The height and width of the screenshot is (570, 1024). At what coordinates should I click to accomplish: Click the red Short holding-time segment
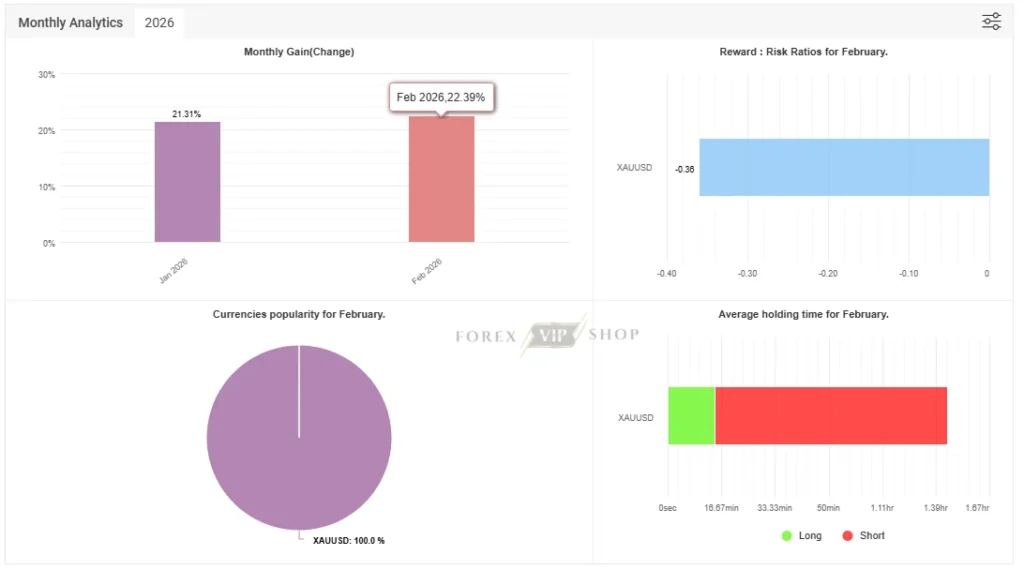(831, 416)
